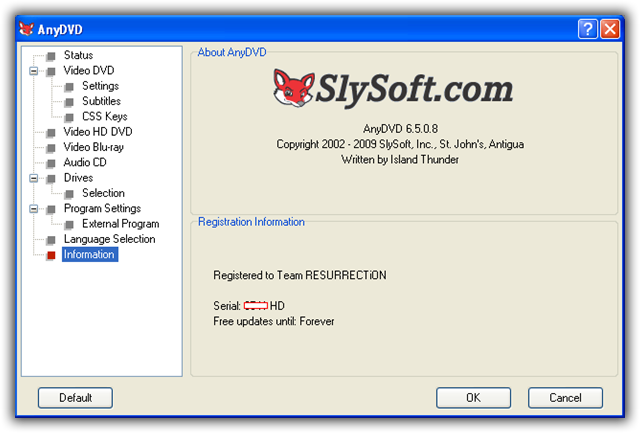Click the square icon beside Subtitles

(x=69, y=102)
